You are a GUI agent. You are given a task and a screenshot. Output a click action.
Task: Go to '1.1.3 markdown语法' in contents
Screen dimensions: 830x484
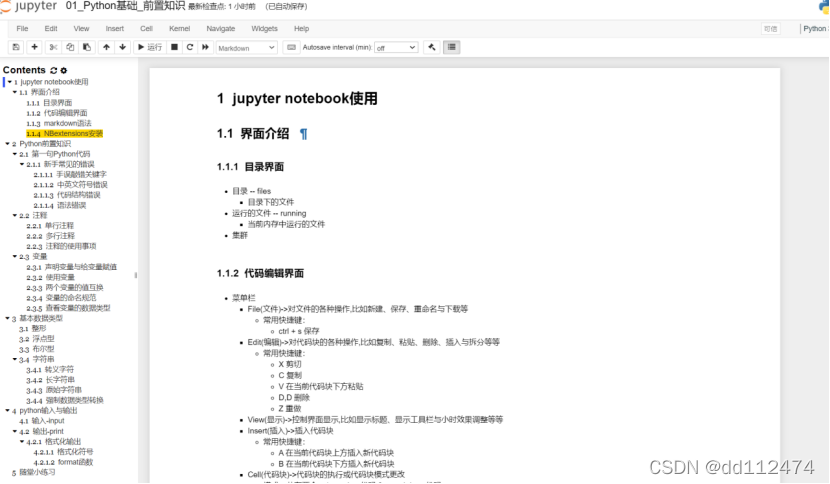click(x=59, y=123)
